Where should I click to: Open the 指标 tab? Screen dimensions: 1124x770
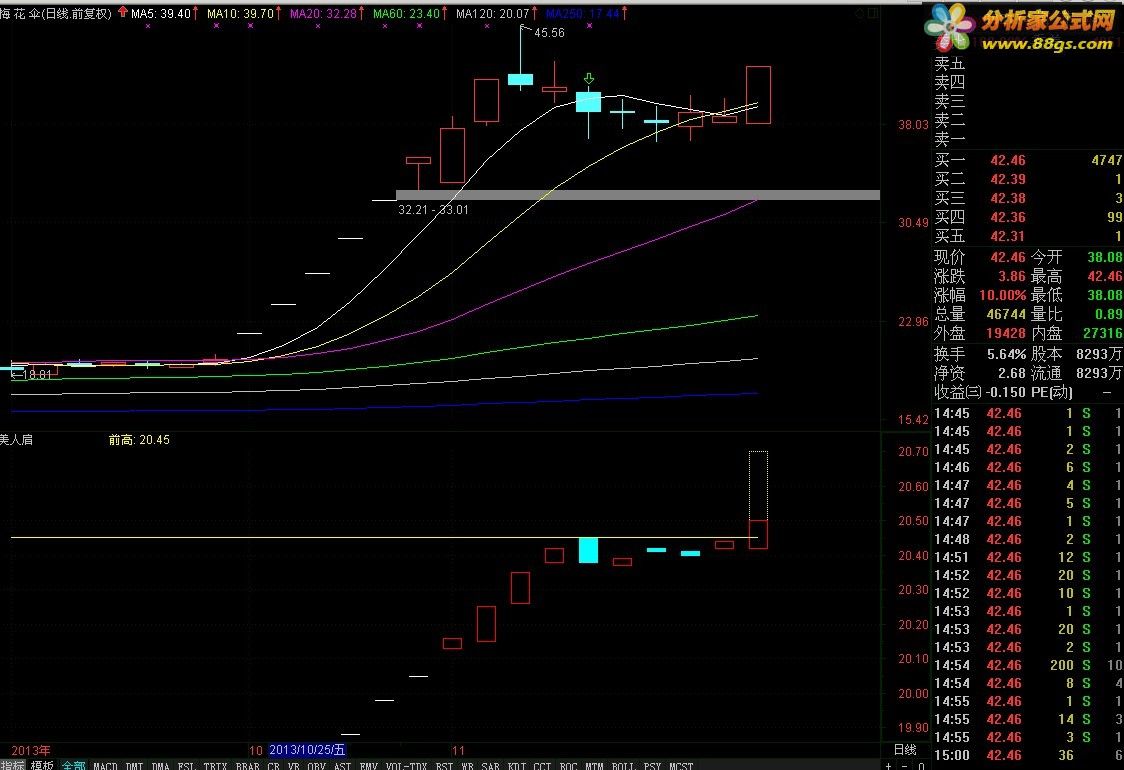tap(11, 765)
